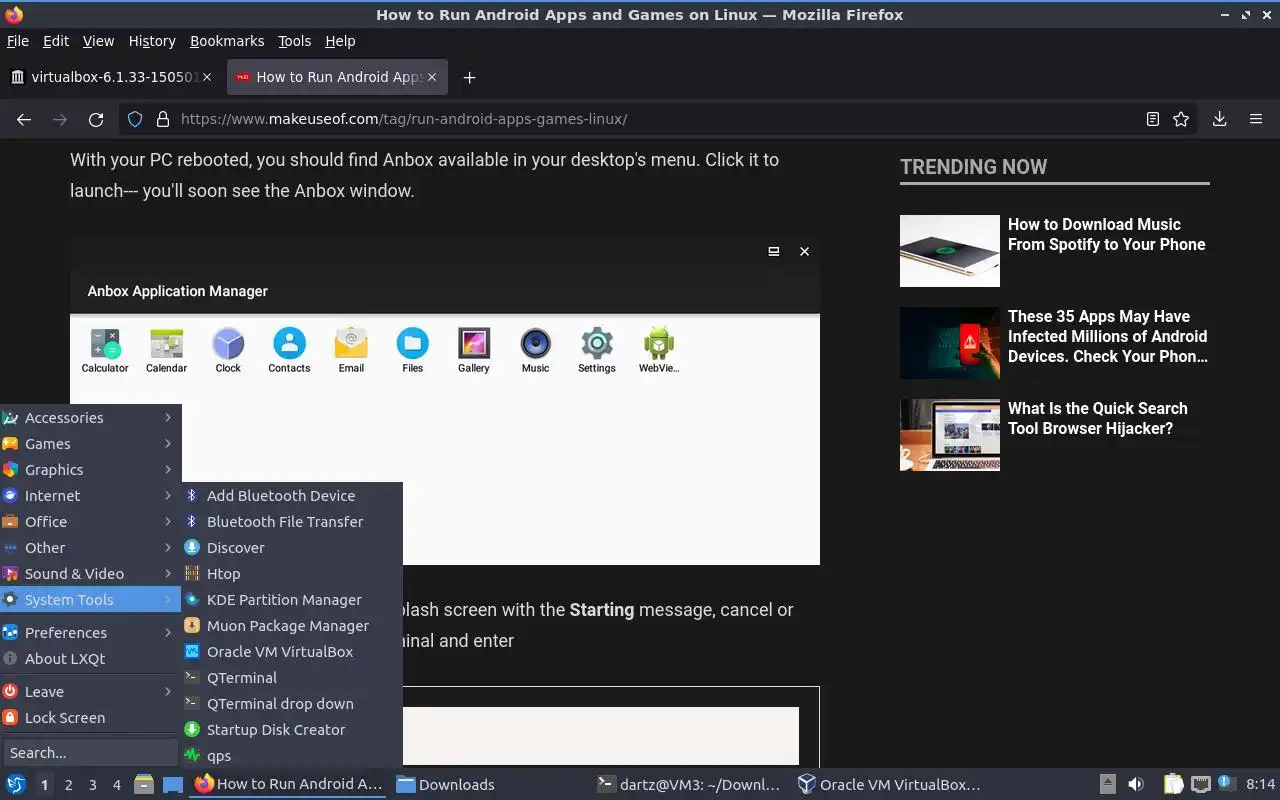Viewport: 1280px width, 800px height.
Task: Open the Help menu
Action: (x=340, y=41)
